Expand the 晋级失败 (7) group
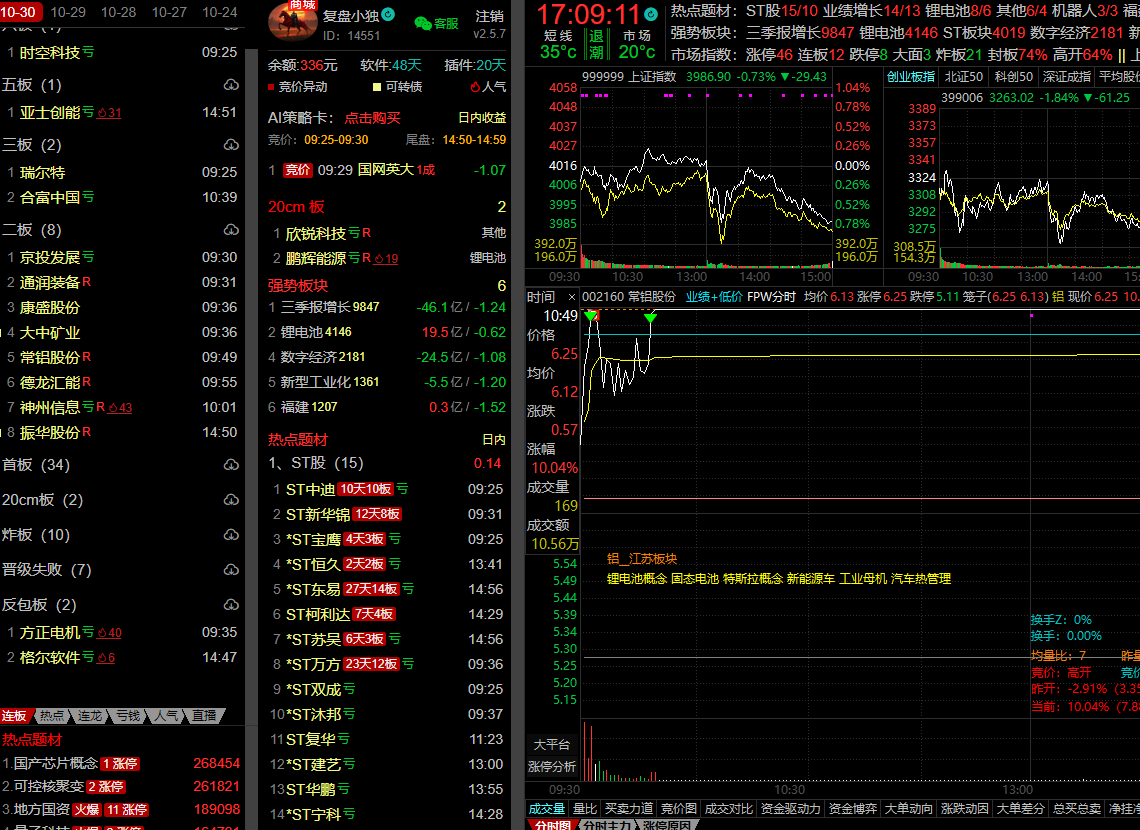 (46, 570)
